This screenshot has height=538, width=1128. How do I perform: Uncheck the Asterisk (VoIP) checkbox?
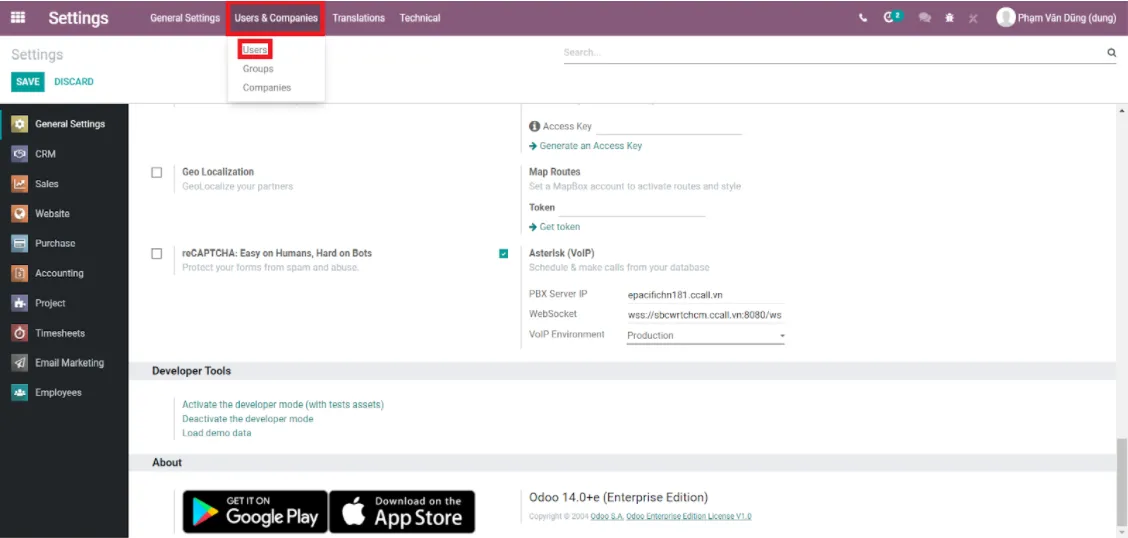(x=504, y=253)
